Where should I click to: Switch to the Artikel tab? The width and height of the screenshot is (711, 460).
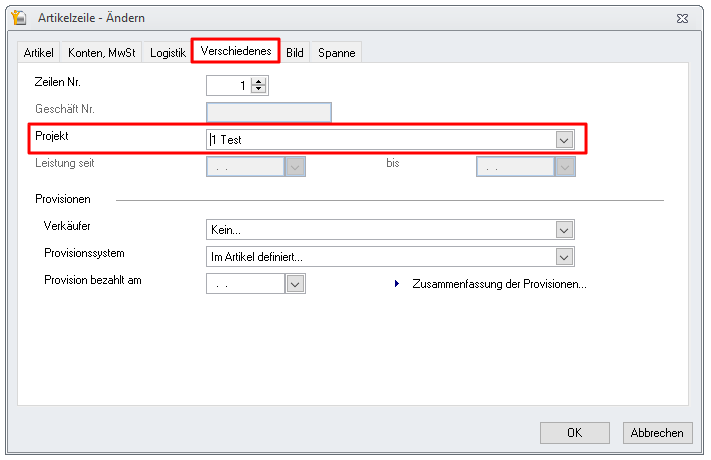38,53
